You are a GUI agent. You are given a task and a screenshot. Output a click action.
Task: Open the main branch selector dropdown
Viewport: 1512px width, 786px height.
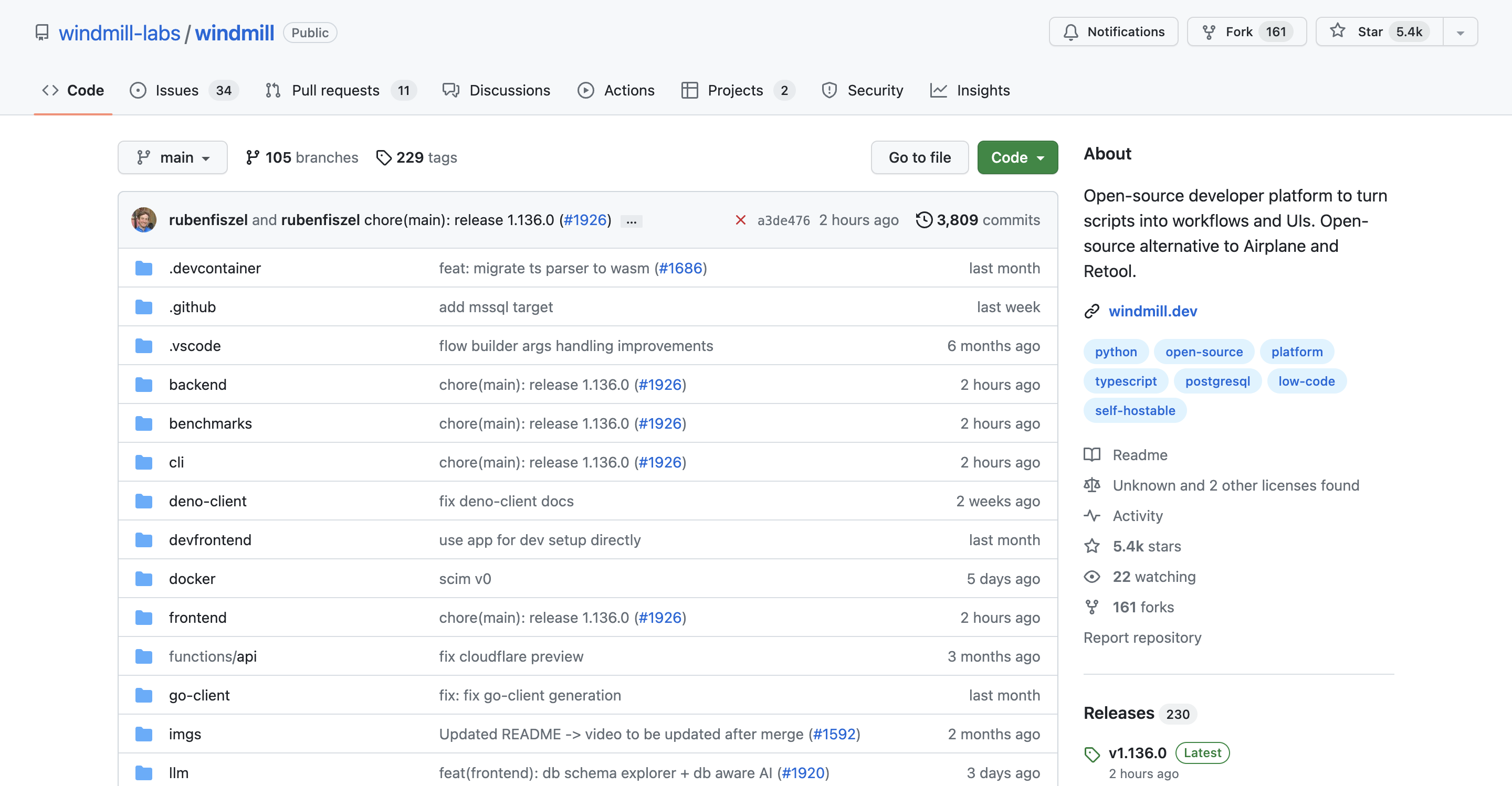pyautogui.click(x=173, y=157)
